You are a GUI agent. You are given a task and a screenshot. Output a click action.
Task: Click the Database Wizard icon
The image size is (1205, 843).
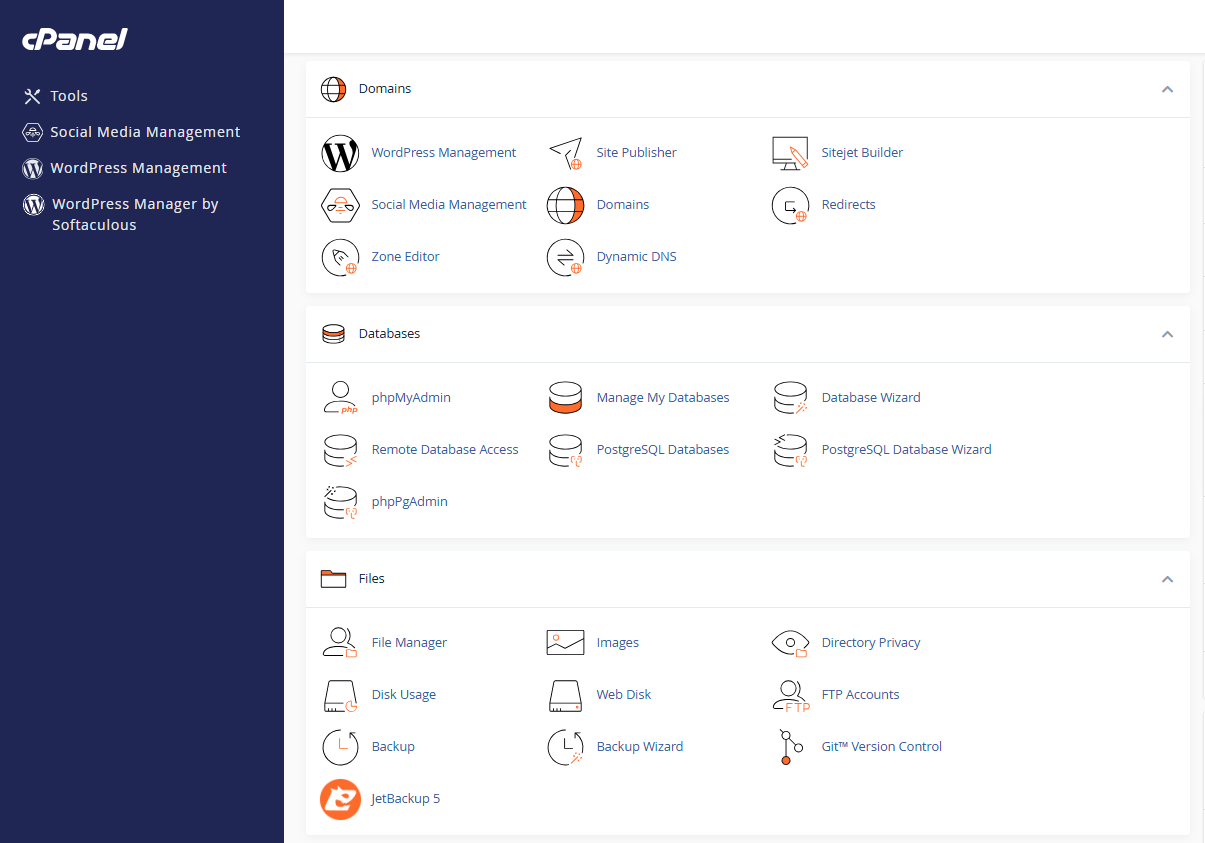point(790,398)
